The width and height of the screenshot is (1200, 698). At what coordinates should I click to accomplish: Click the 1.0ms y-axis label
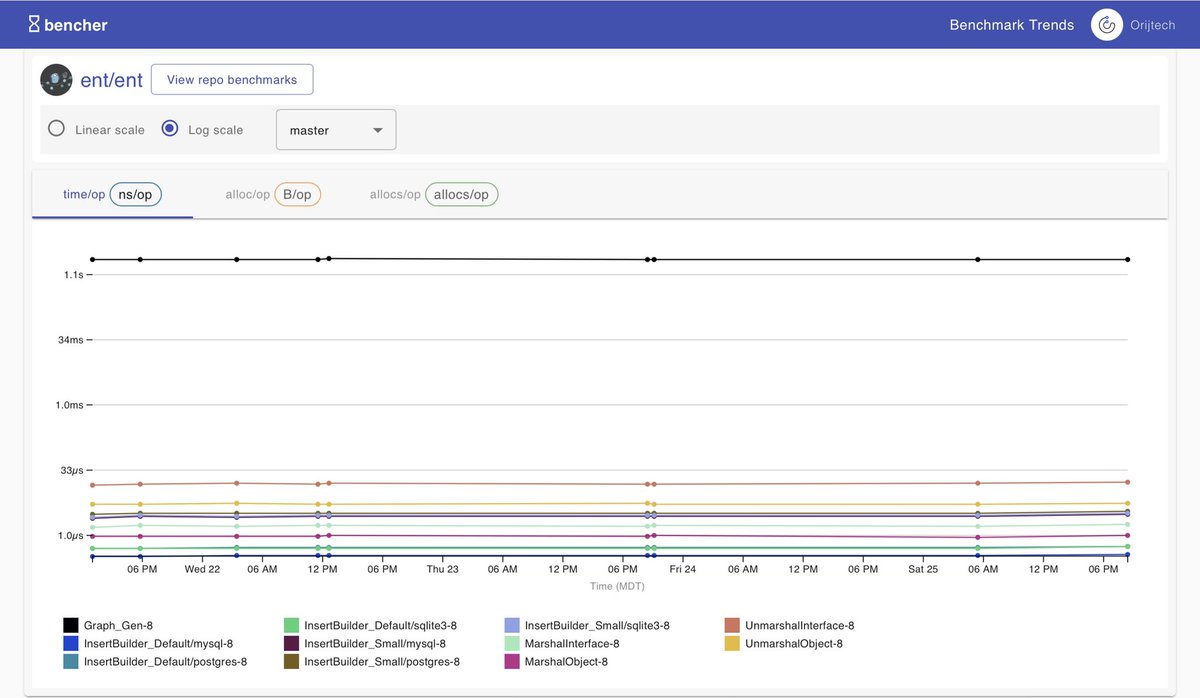point(69,405)
